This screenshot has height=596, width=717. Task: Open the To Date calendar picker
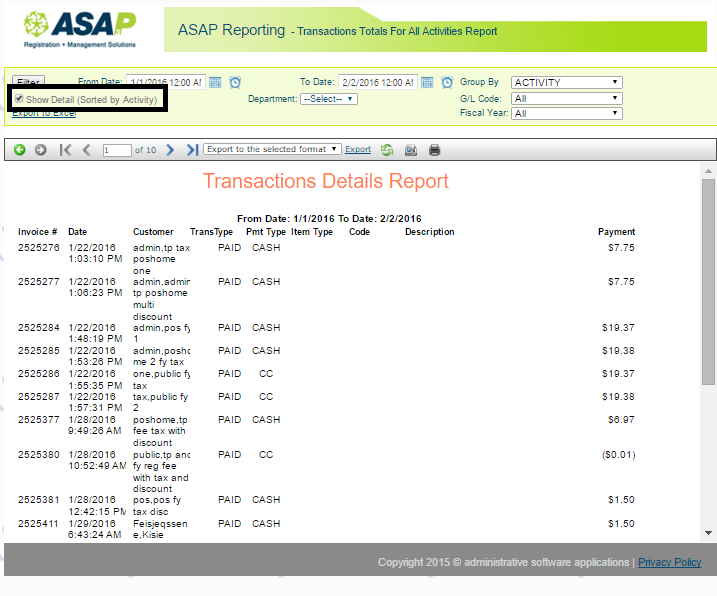coord(427,82)
